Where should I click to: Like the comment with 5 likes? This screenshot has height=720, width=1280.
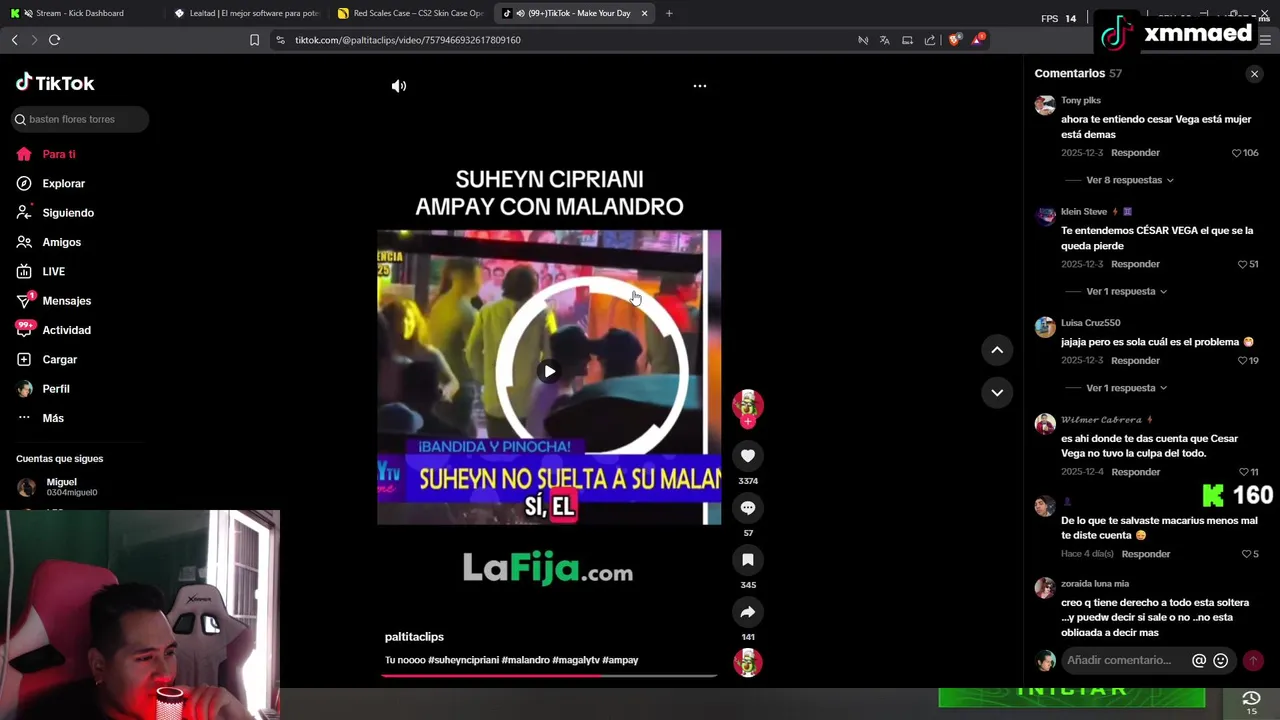pyautogui.click(x=1246, y=554)
